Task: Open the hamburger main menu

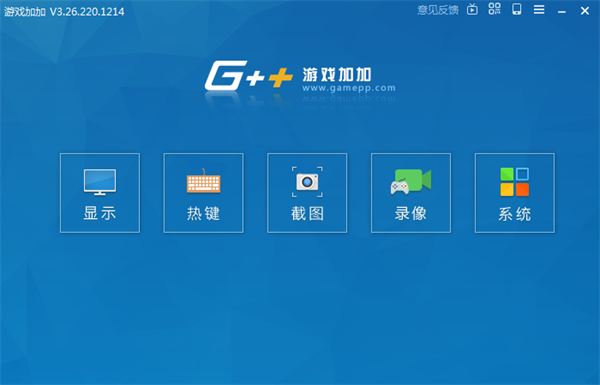Action: (539, 10)
